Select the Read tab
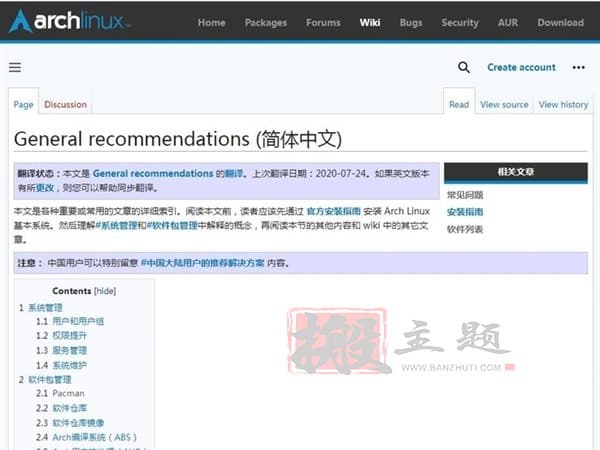The image size is (600, 450). coord(459,104)
